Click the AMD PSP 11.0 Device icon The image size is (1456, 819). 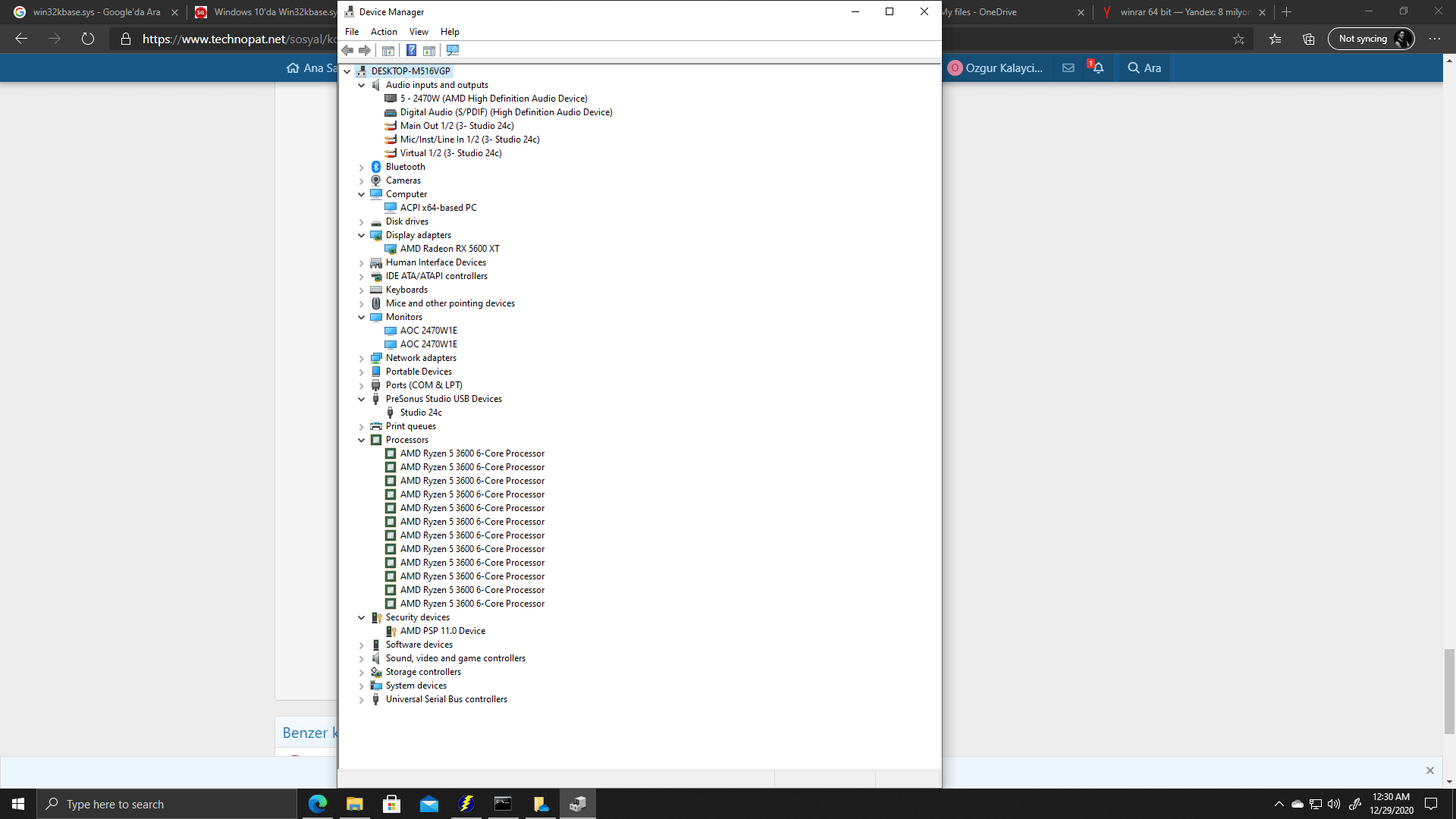pos(391,631)
